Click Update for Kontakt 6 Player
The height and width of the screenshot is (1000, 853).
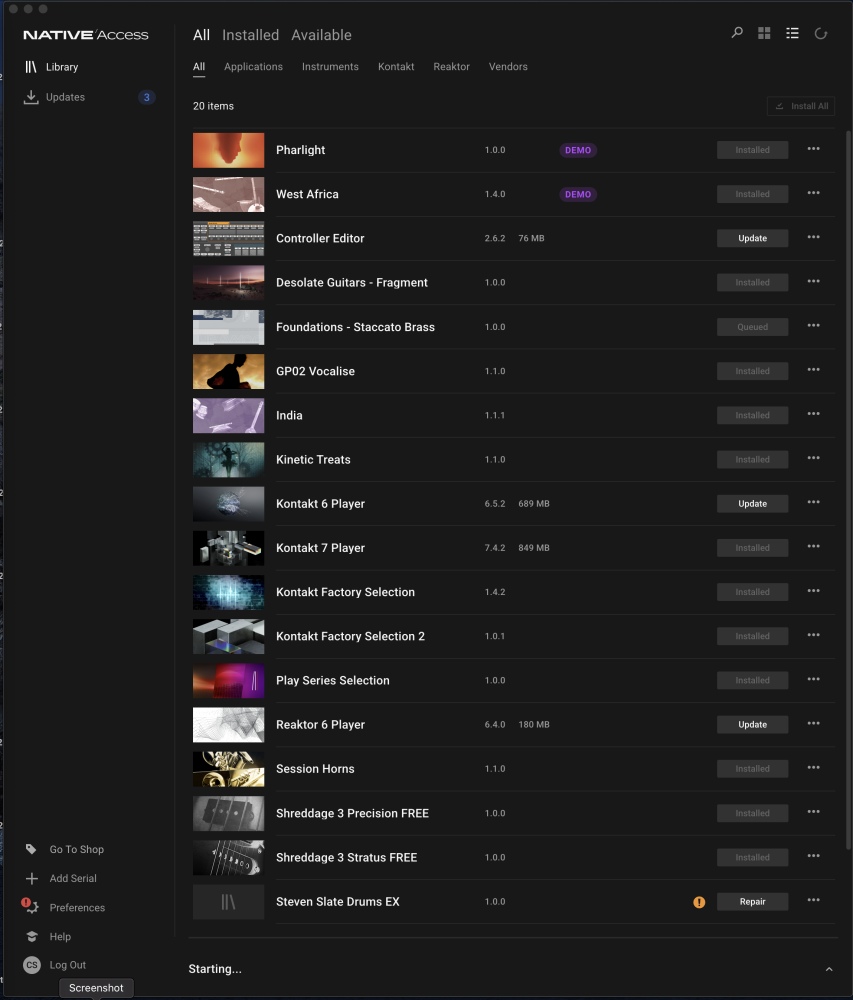(x=752, y=504)
